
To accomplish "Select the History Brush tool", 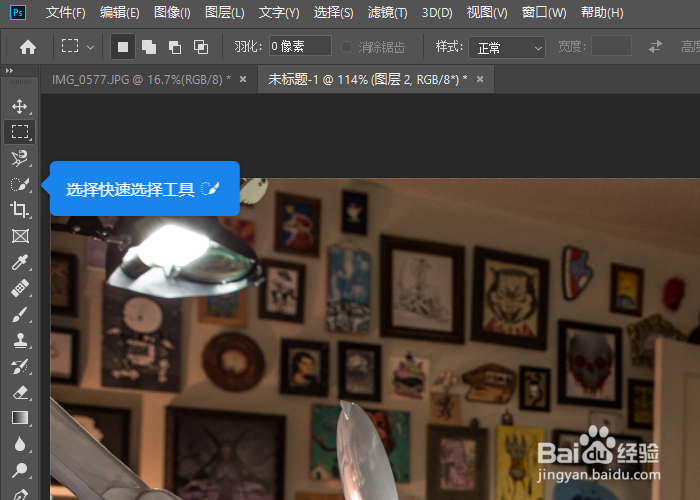I will click(x=20, y=367).
